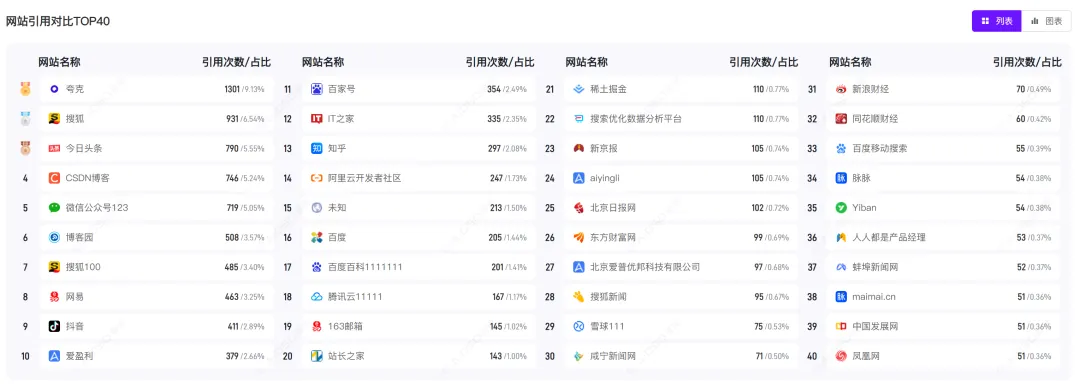Click the 百度百科1111111 paw icon
This screenshot has height=387, width=1080.
click(x=317, y=266)
